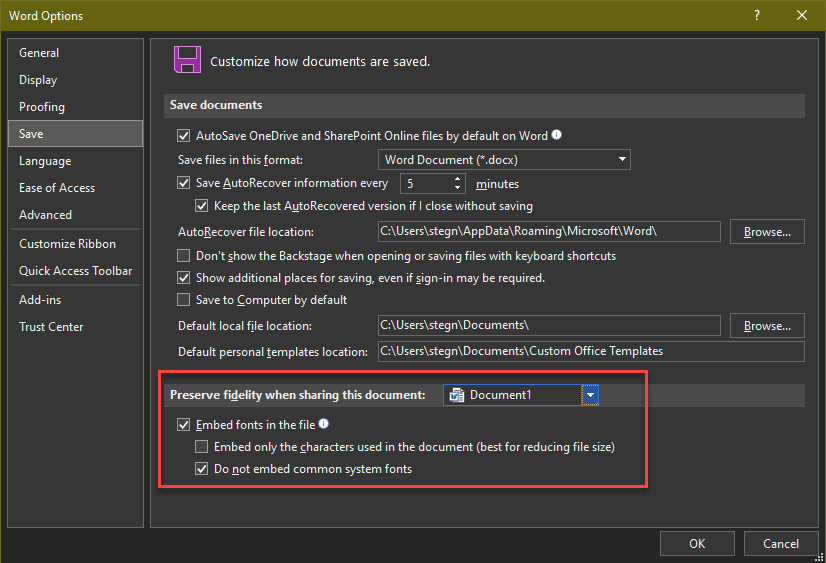This screenshot has height=563, width=826.
Task: Click the info icon next to AutoSave OneDrive option
Action: [x=556, y=135]
